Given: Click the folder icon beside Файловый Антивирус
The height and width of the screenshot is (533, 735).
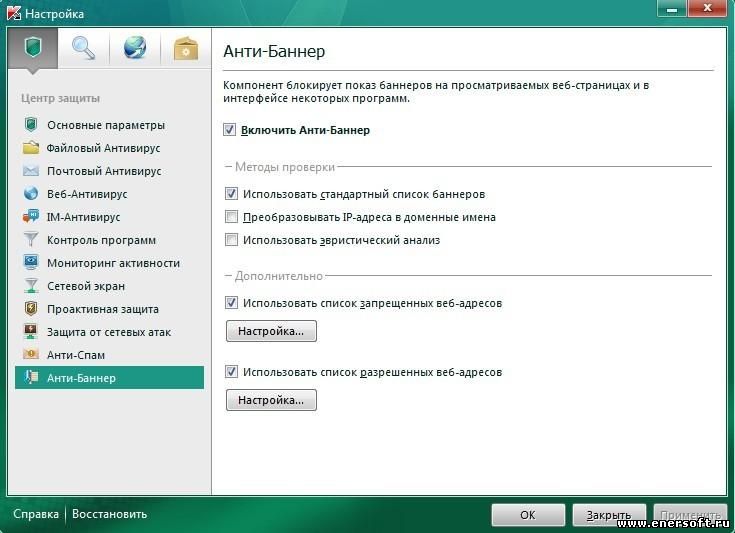Looking at the screenshot, I should pyautogui.click(x=31, y=148).
